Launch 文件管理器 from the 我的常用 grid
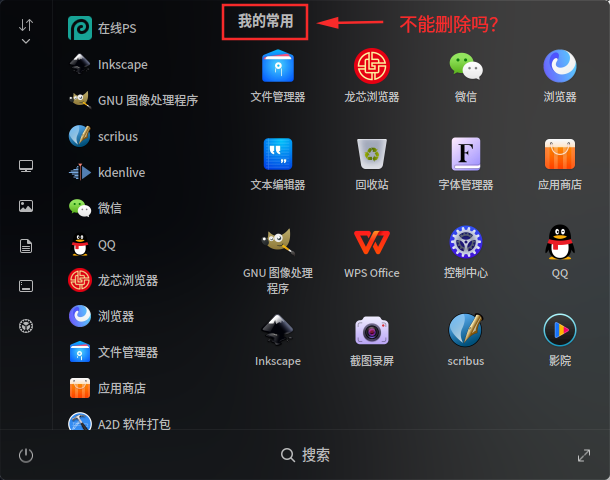The image size is (610, 480). tap(278, 76)
